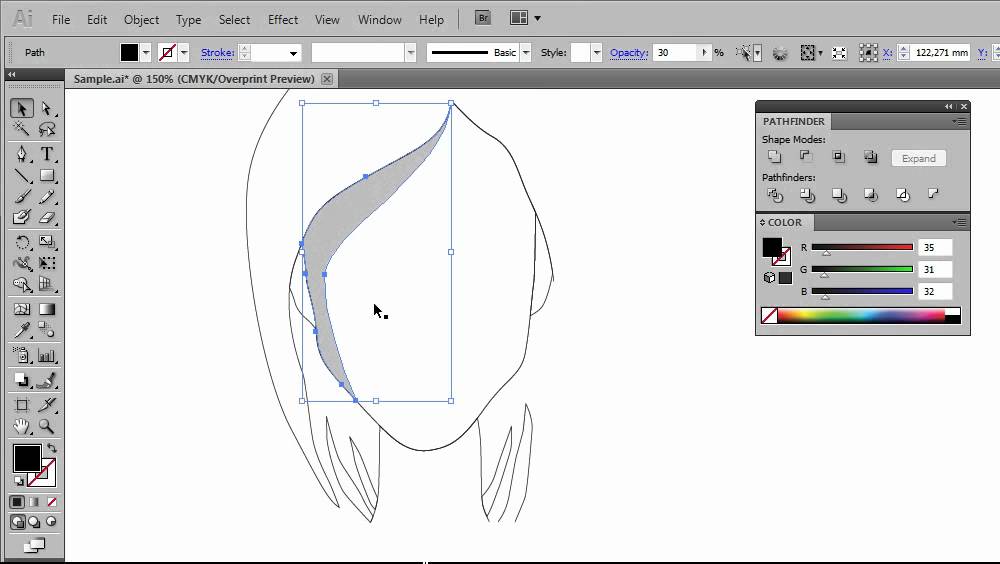Select the Perspective Grid tool
This screenshot has width=1000, height=564.
click(47, 285)
